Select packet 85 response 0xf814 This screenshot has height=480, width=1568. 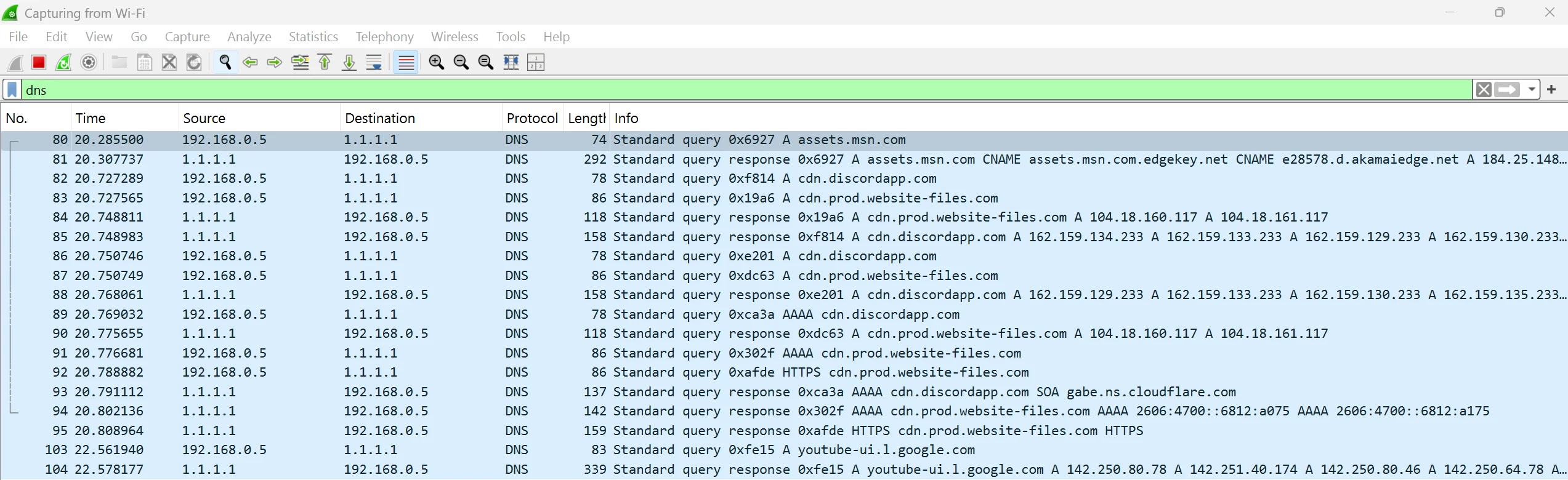tap(784, 237)
